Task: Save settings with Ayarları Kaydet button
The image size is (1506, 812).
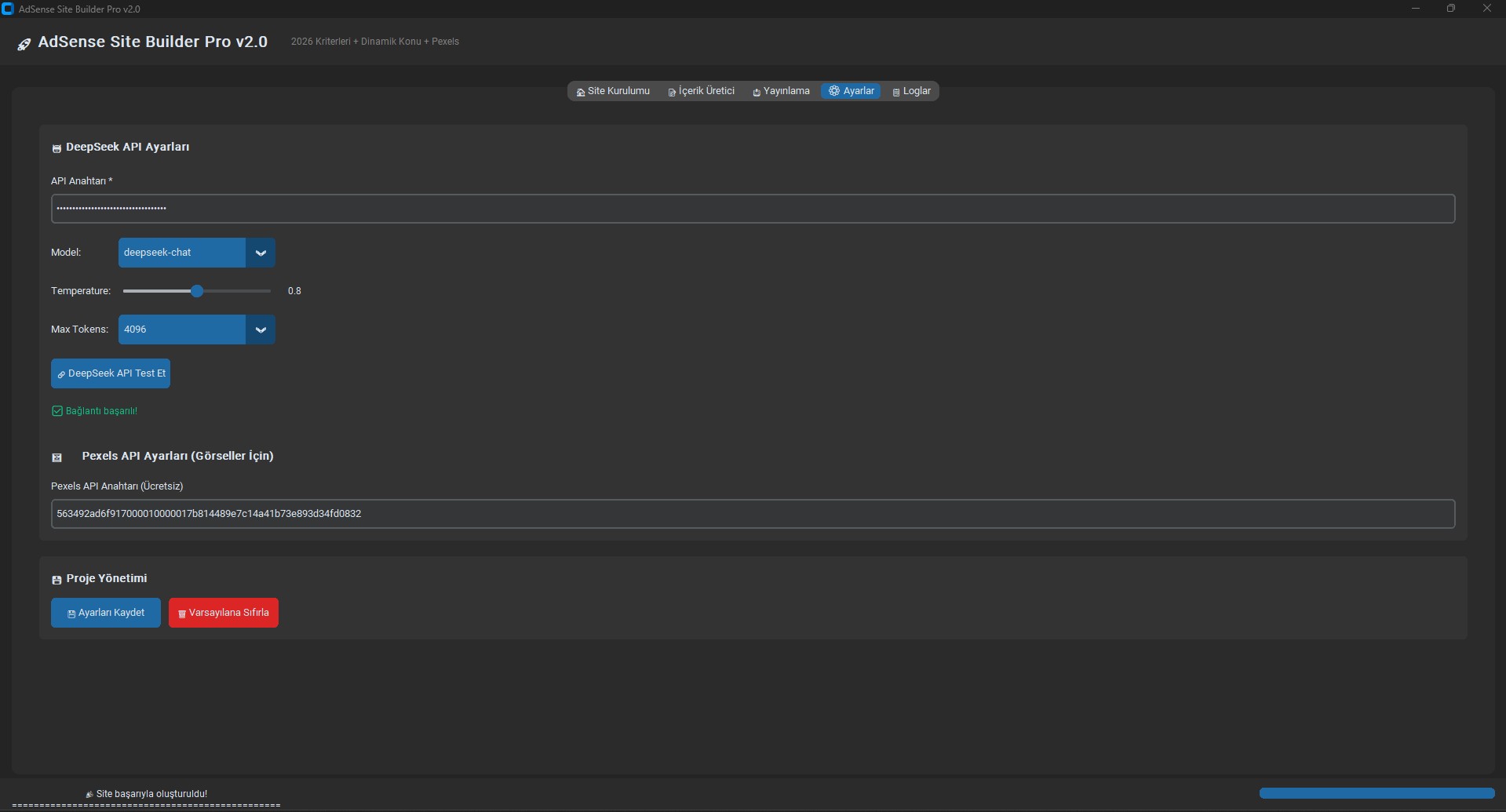Action: pyautogui.click(x=106, y=613)
